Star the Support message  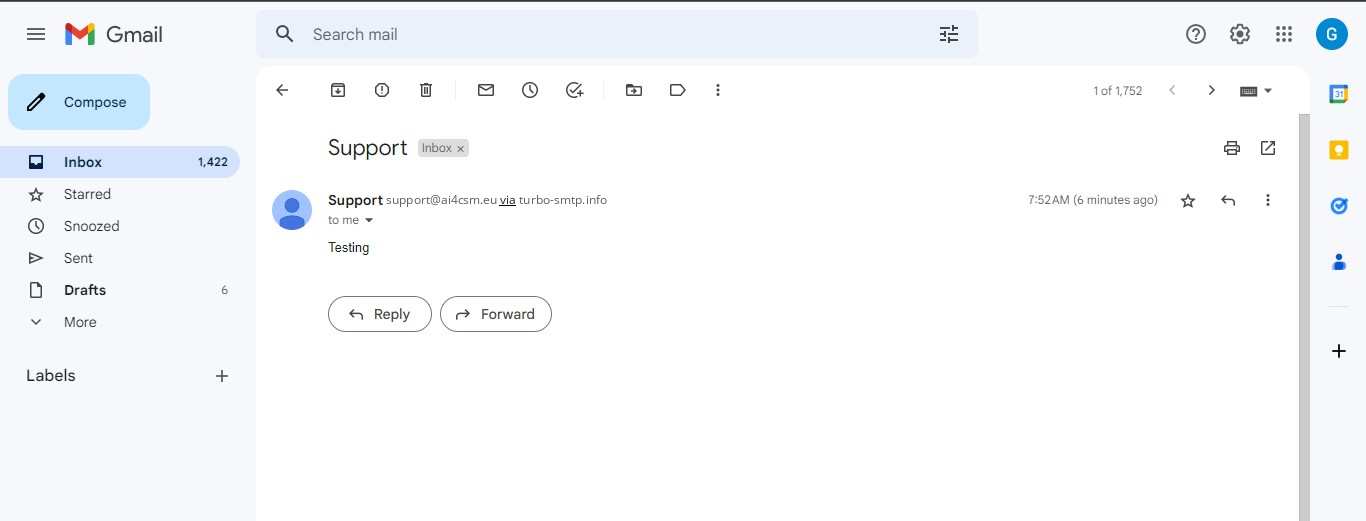pyautogui.click(x=1188, y=201)
